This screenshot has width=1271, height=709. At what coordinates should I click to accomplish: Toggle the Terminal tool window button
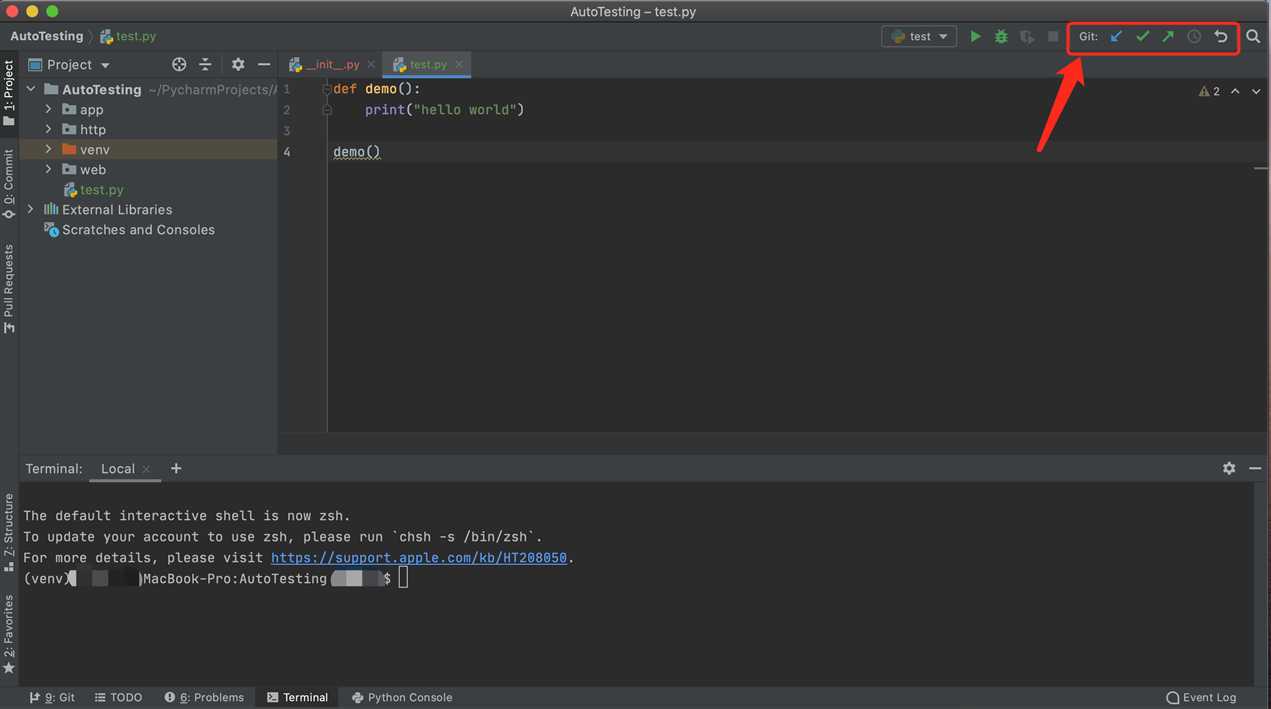(297, 697)
